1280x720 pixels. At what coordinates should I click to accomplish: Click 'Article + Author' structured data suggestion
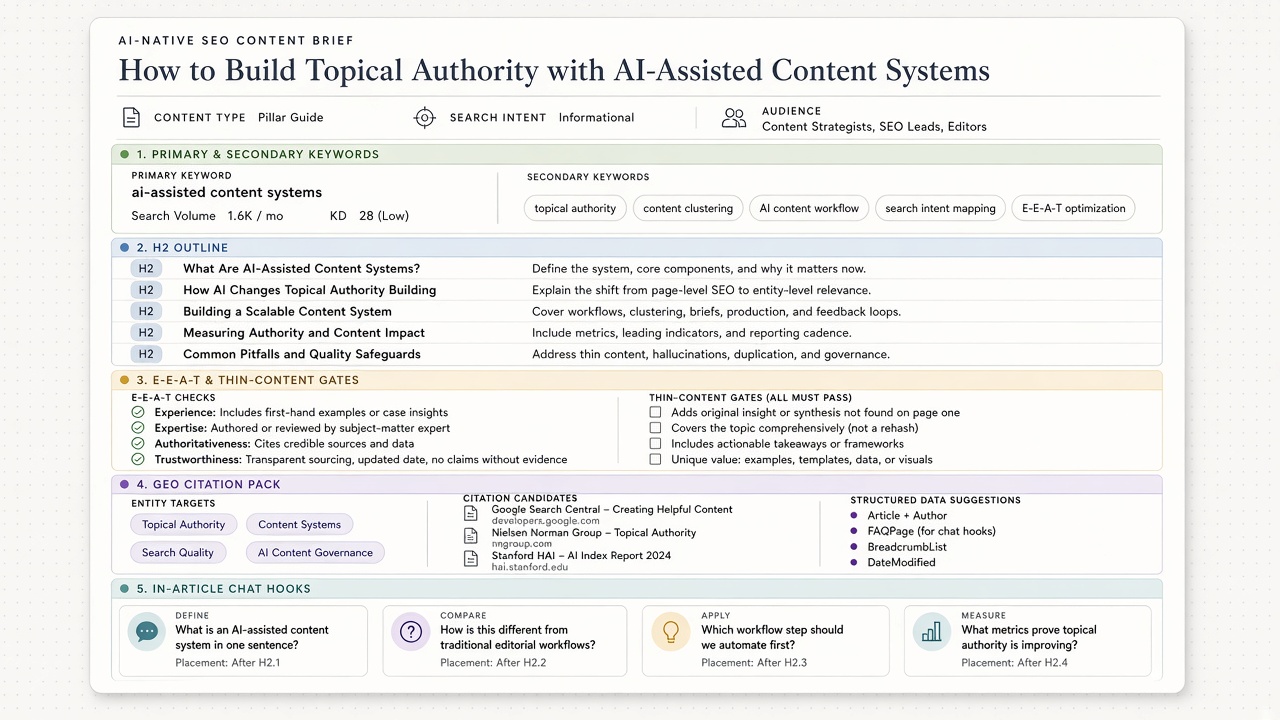coord(907,516)
